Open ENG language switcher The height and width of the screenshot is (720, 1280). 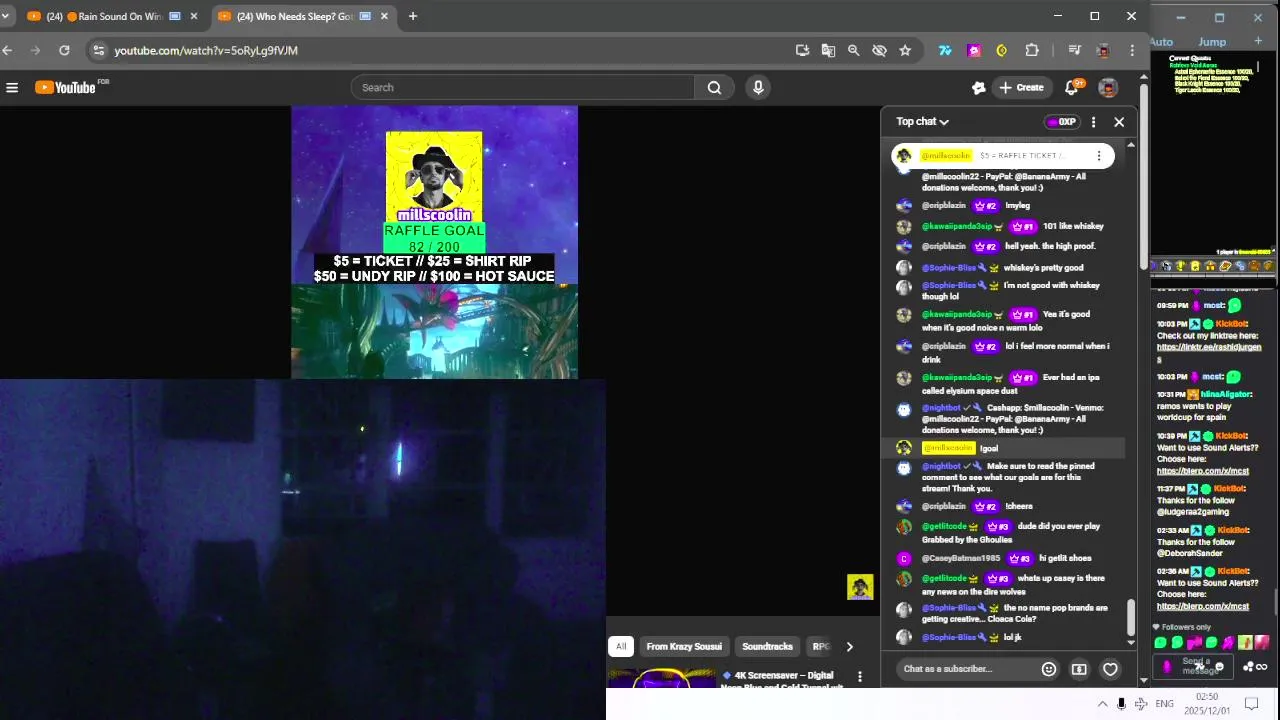(1165, 704)
